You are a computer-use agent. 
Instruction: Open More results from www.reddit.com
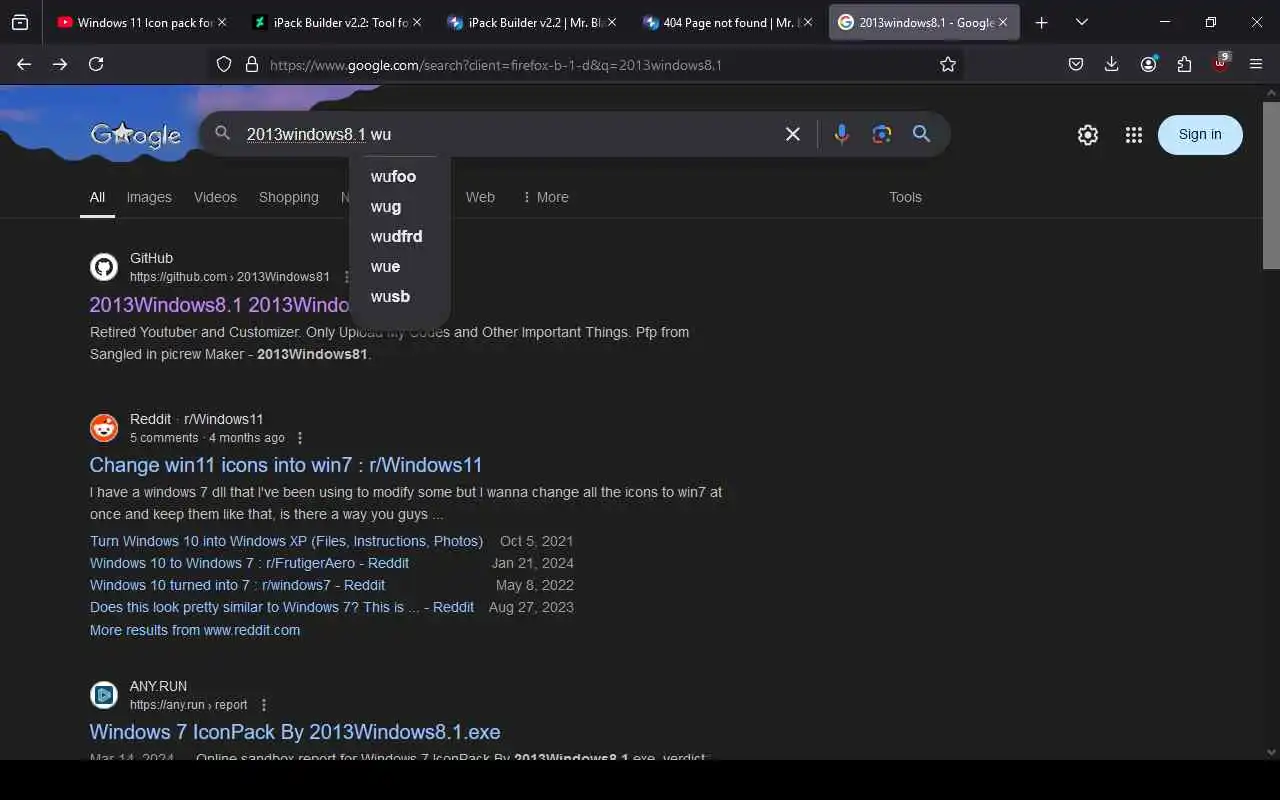point(195,630)
